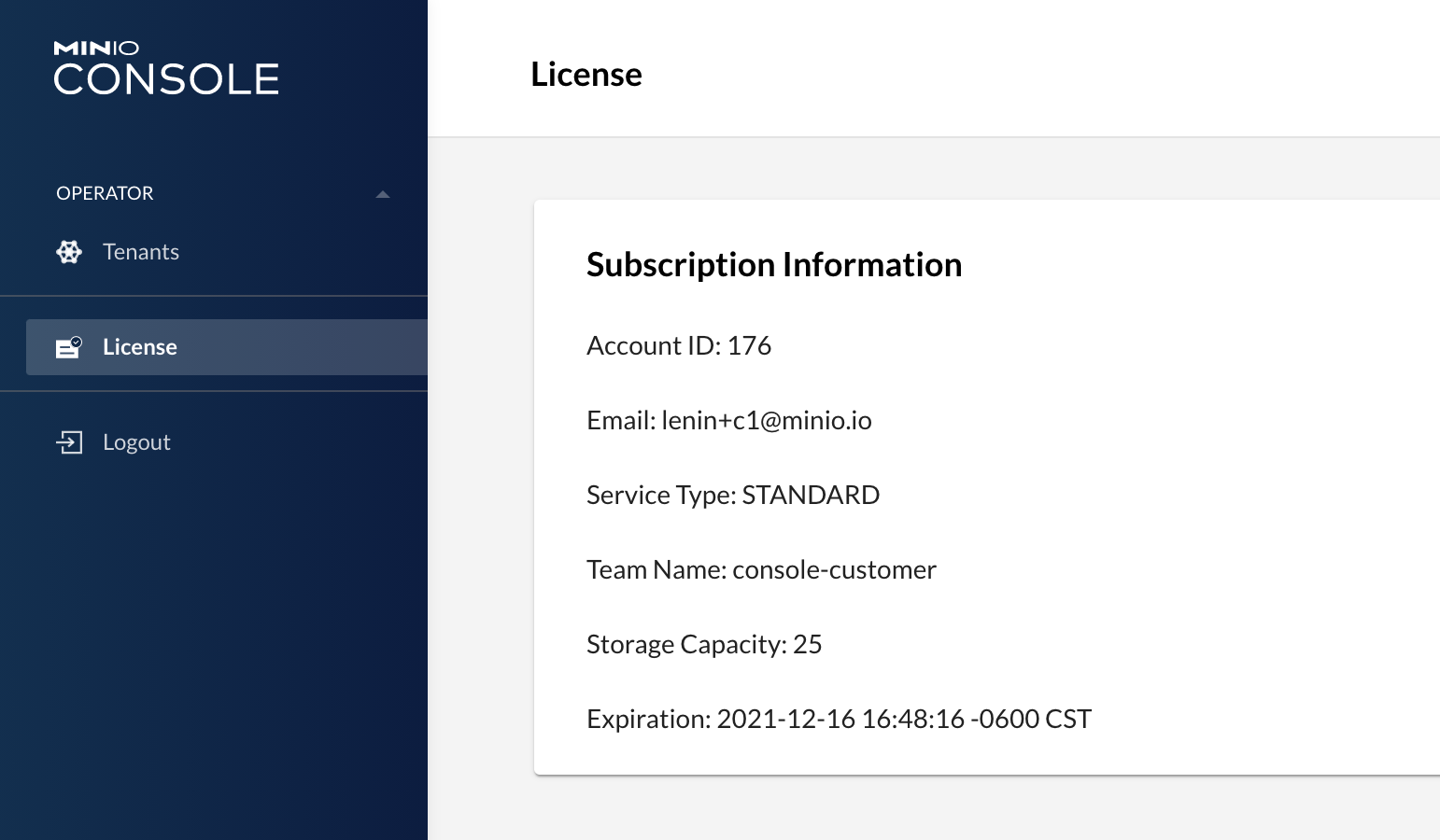Image resolution: width=1440 pixels, height=840 pixels.
Task: Click the Expiration date line
Action: click(839, 720)
